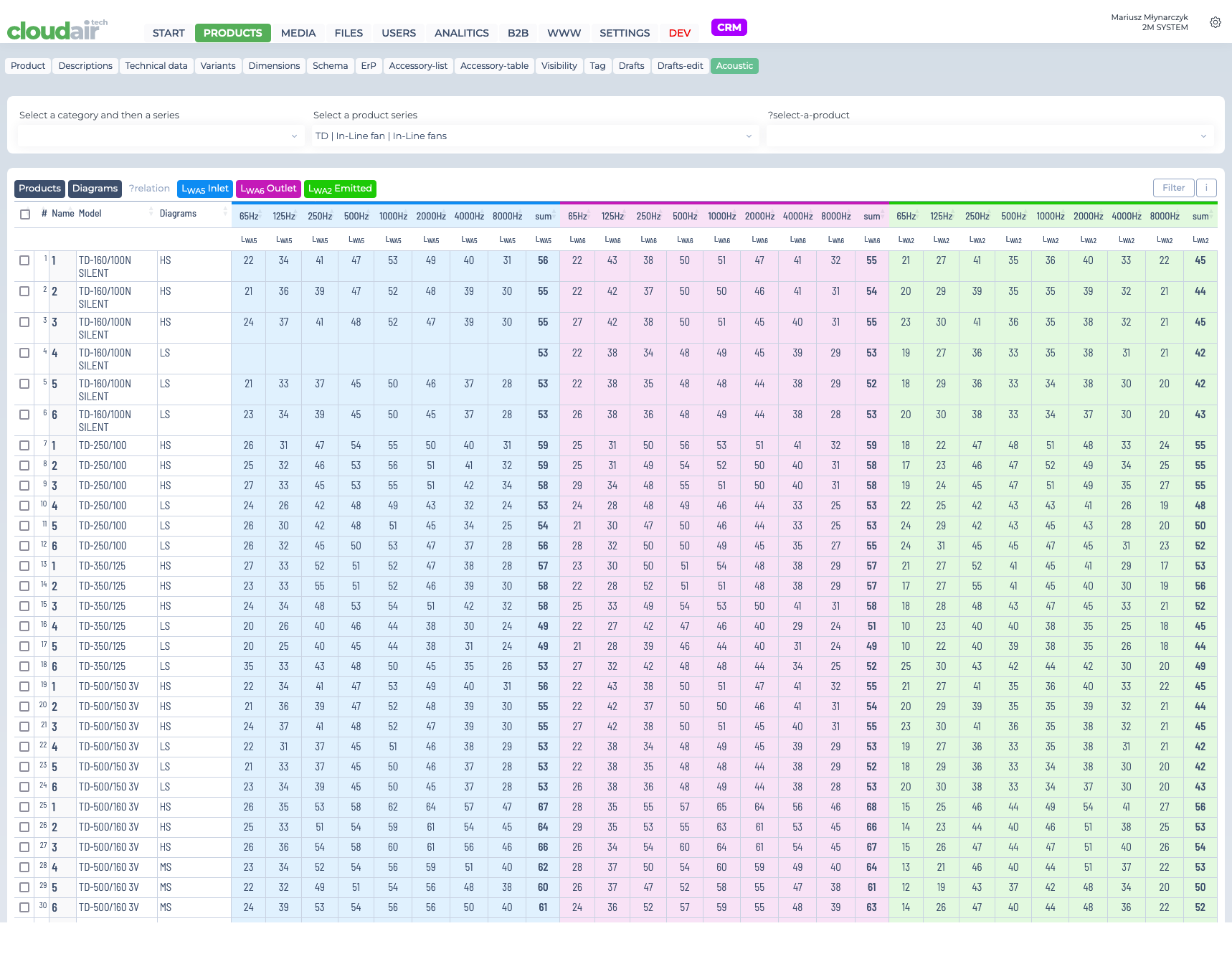Click the Emitted 8000Hz column header
This screenshot has height=954, width=1232.
(1165, 216)
